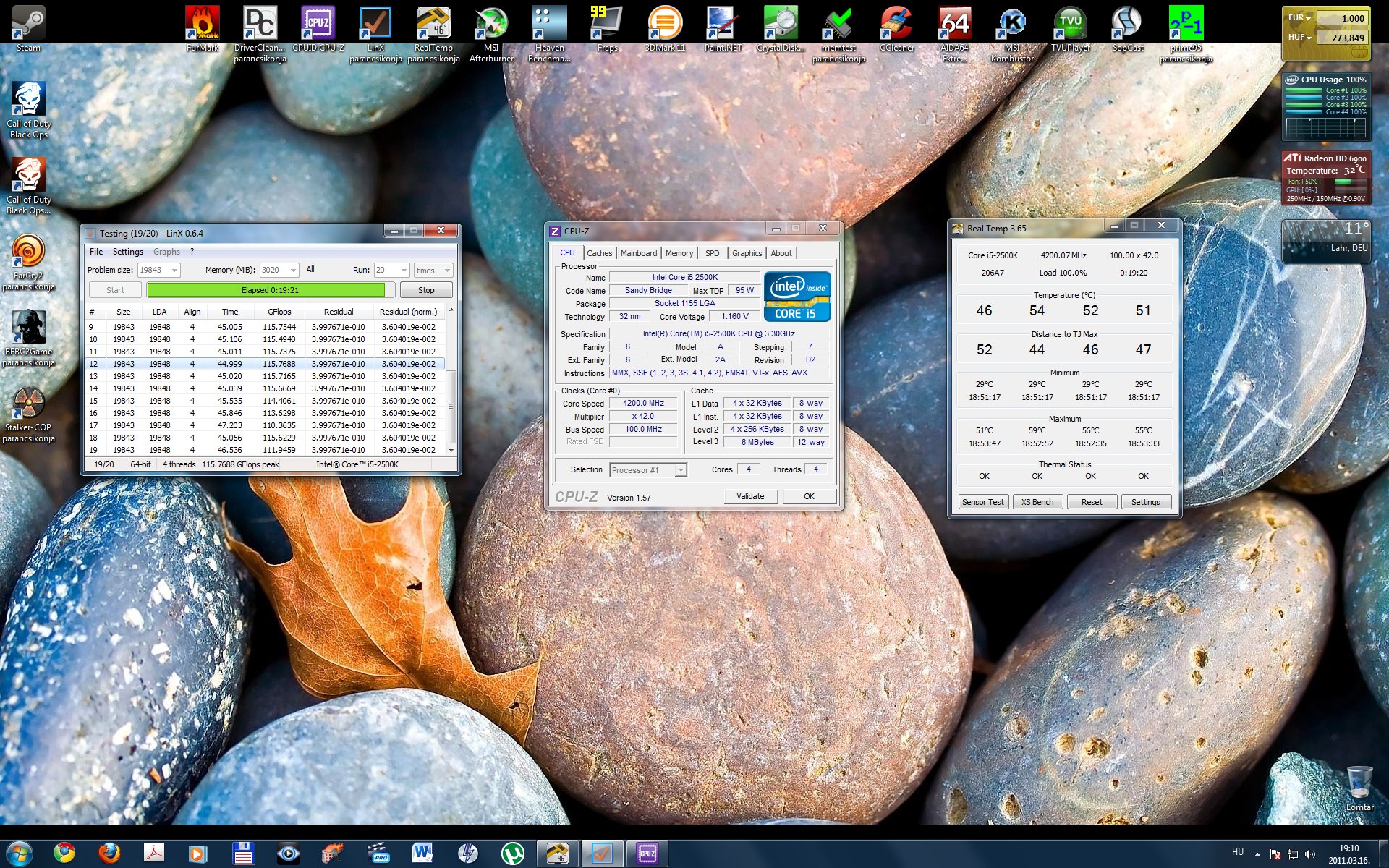The width and height of the screenshot is (1389, 868).
Task: Open the Memory (MiB) dropdown in LinX
Action: [x=293, y=271]
